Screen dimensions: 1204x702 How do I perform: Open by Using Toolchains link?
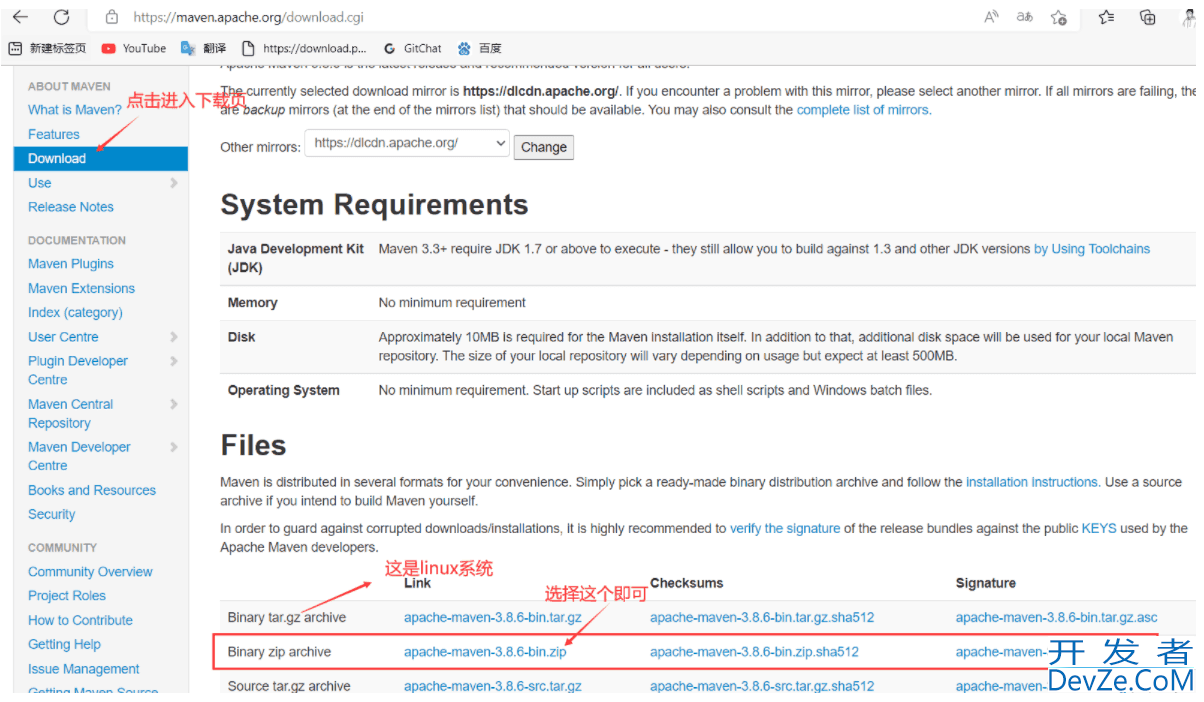pyautogui.click(x=1092, y=249)
